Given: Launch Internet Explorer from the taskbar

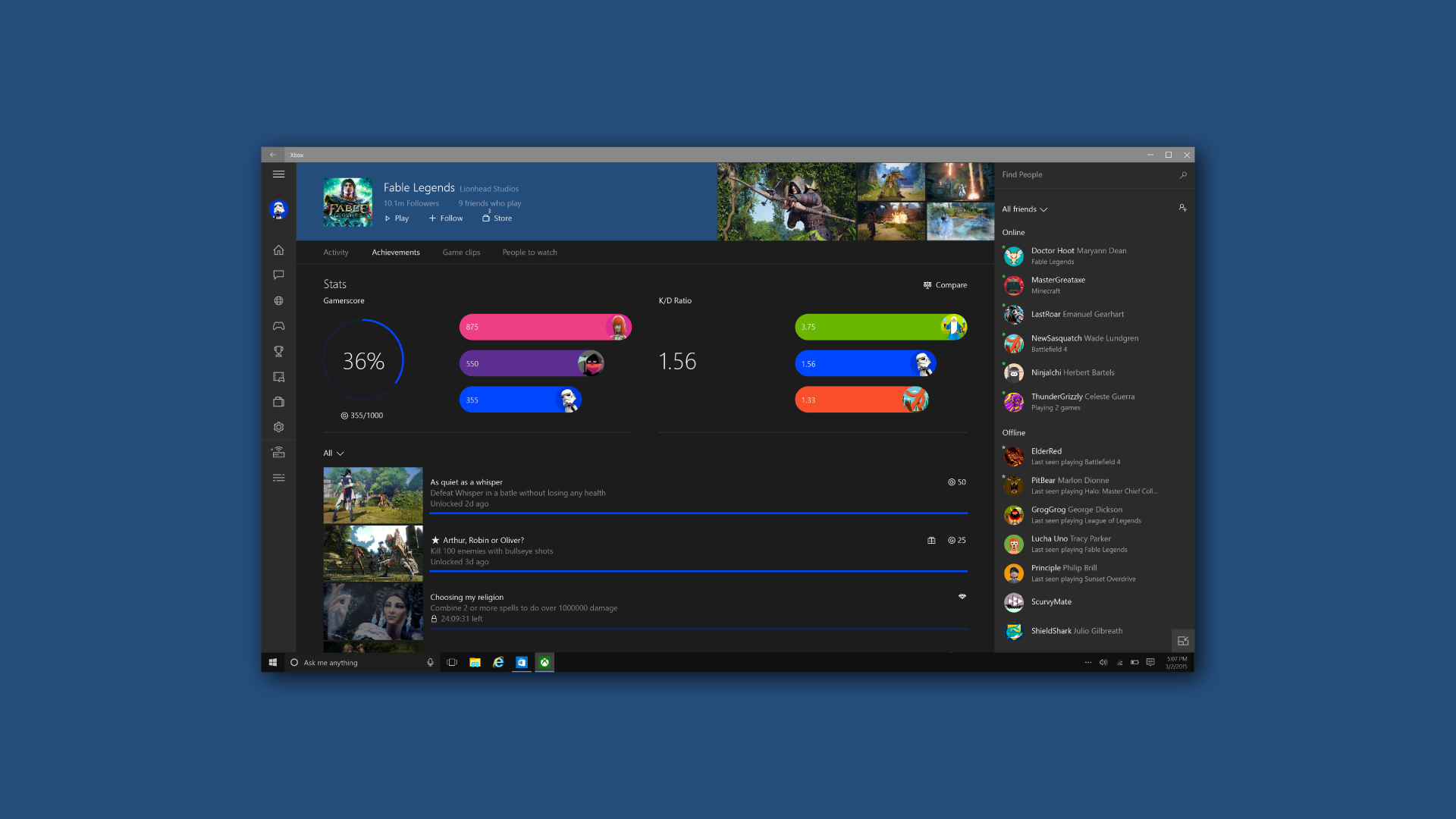Looking at the screenshot, I should tap(498, 662).
